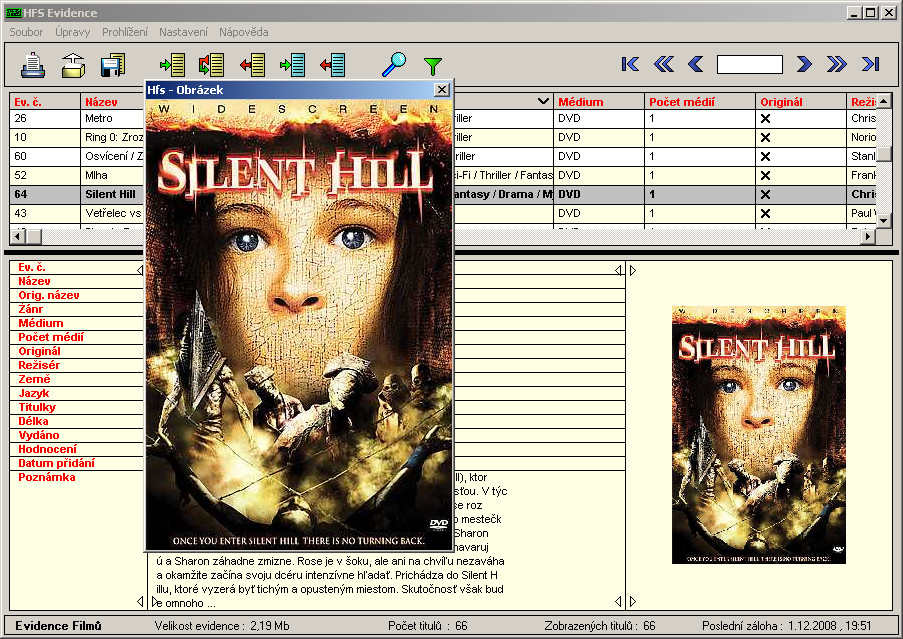The image size is (903, 639).
Task: Click the record number input field
Action: click(x=750, y=64)
